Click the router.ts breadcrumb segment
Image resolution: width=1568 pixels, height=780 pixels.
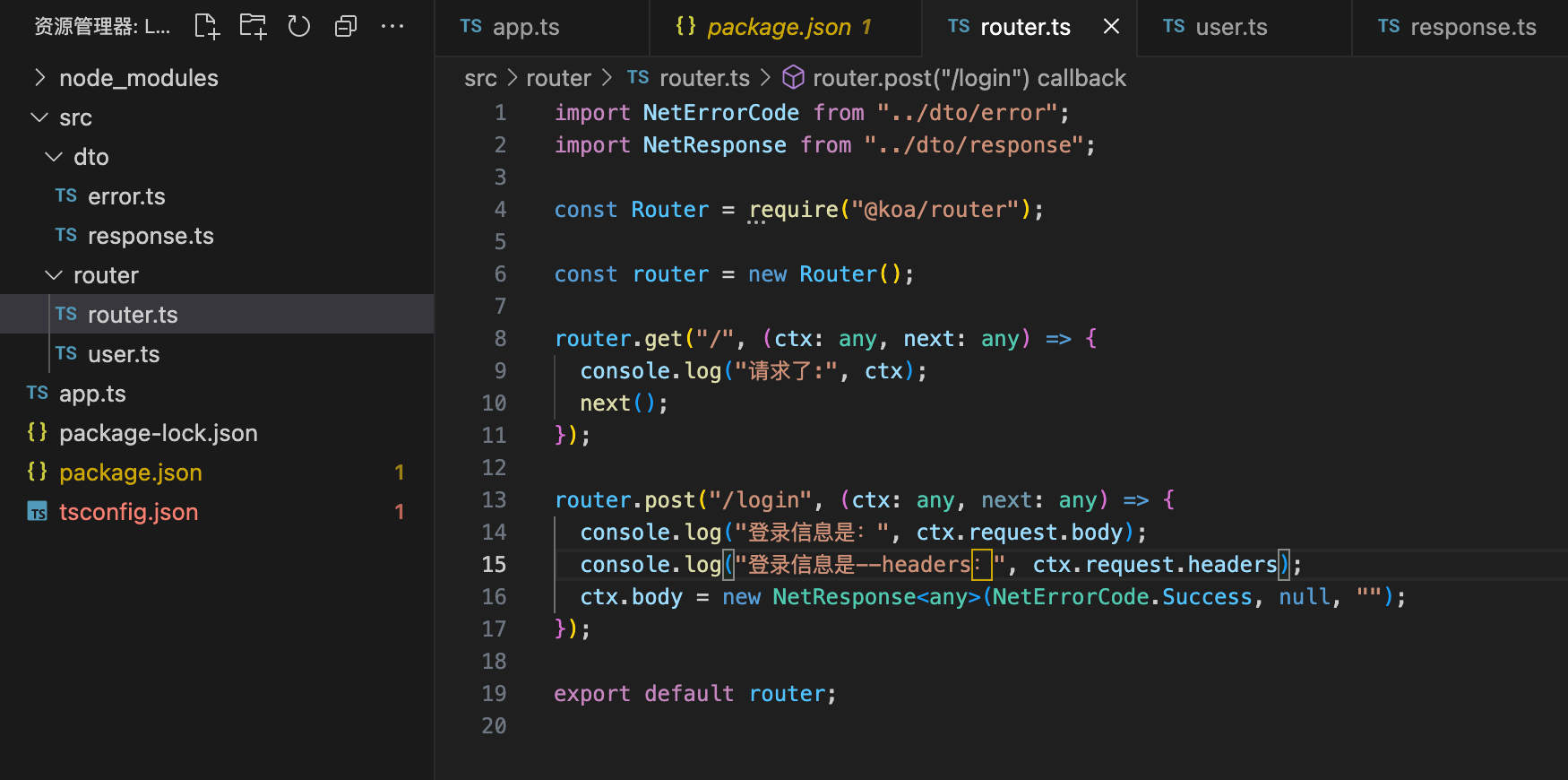click(703, 78)
